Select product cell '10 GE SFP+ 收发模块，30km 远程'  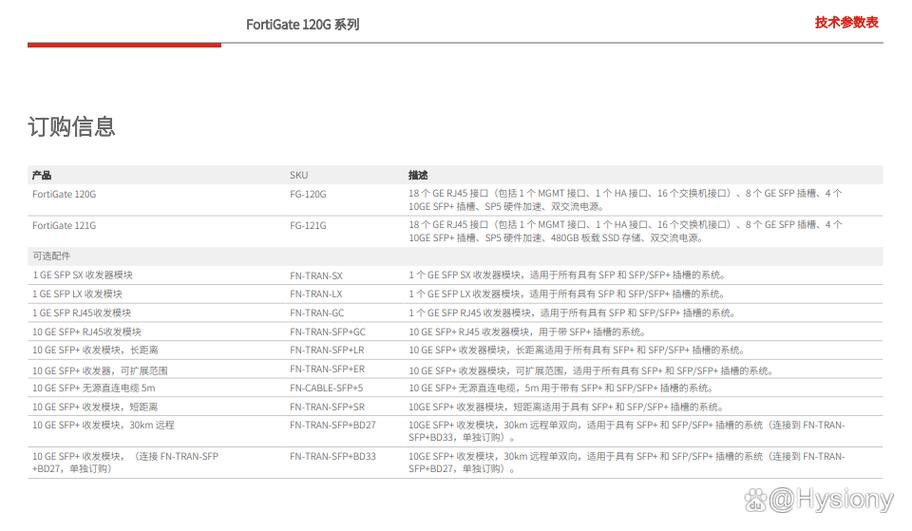[103, 425]
